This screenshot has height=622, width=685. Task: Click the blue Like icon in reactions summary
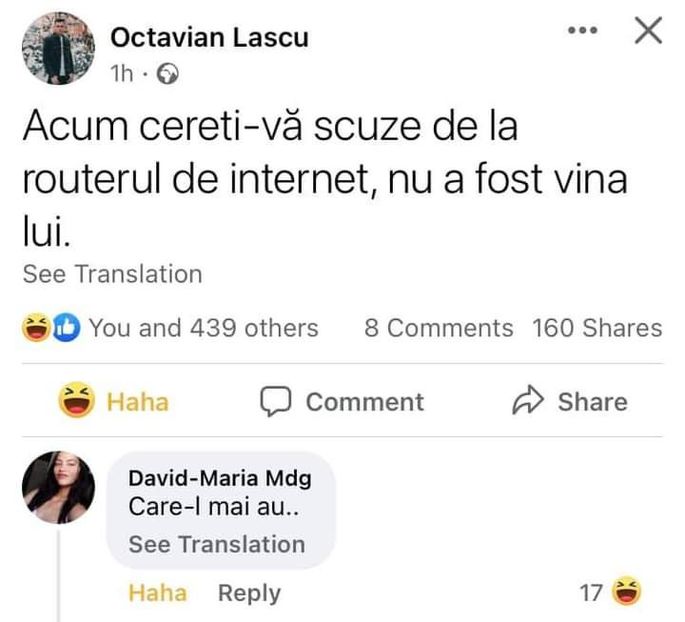pos(66,327)
